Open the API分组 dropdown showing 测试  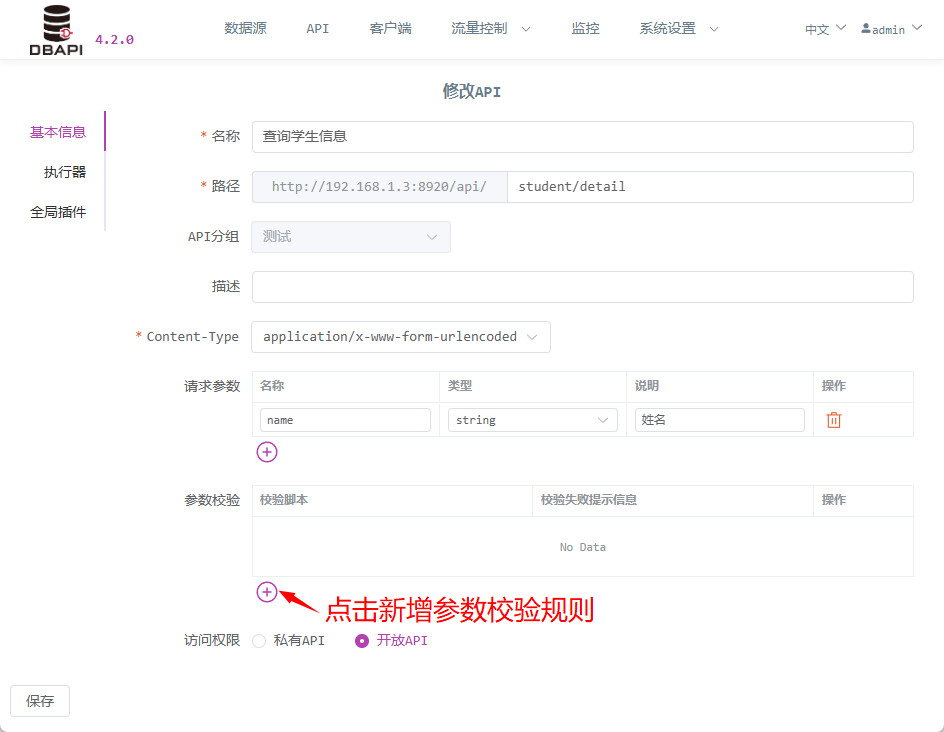(351, 237)
